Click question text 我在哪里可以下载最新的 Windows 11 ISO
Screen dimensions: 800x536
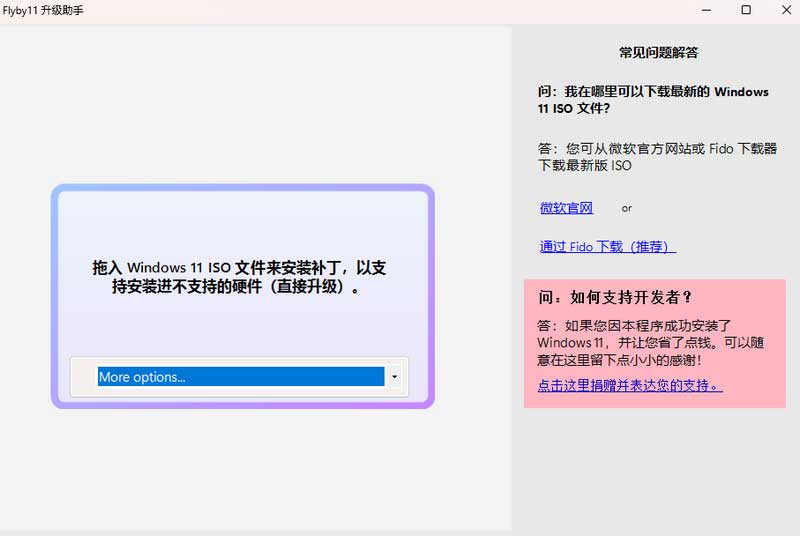pyautogui.click(x=653, y=100)
